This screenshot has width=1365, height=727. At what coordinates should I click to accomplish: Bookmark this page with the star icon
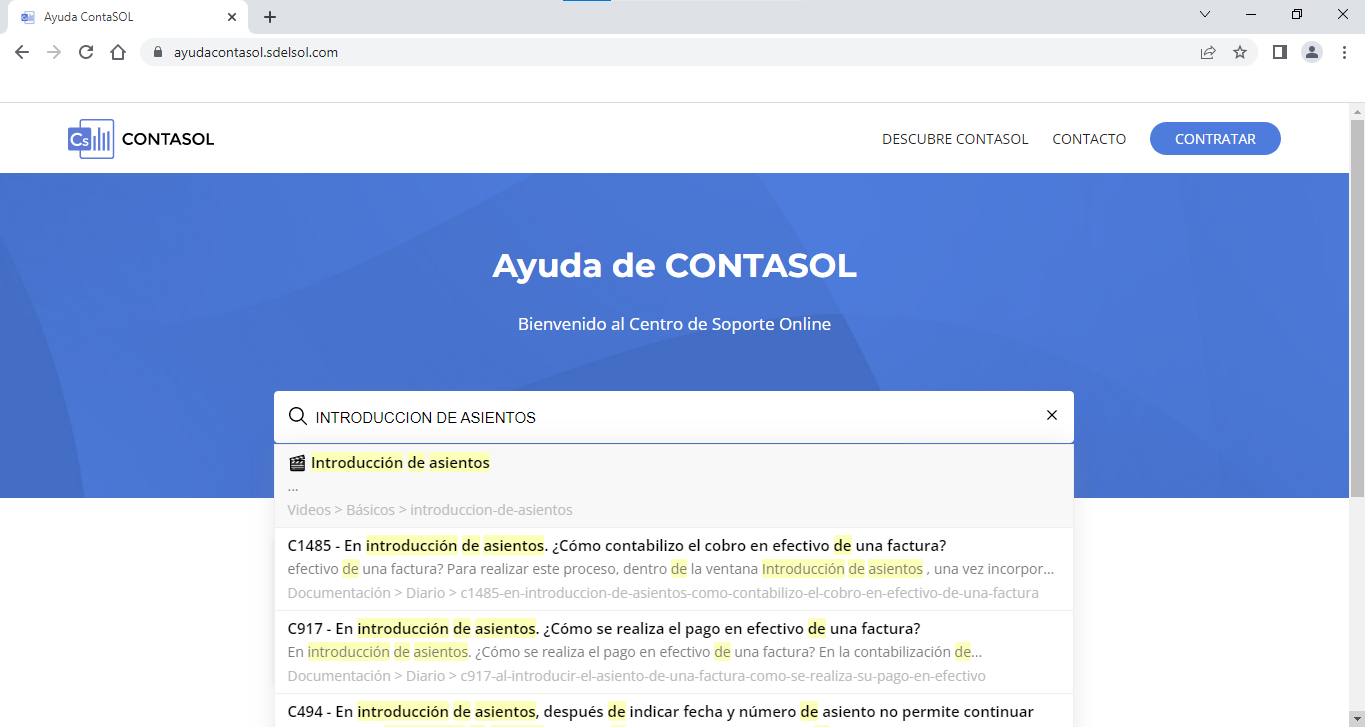[1240, 52]
